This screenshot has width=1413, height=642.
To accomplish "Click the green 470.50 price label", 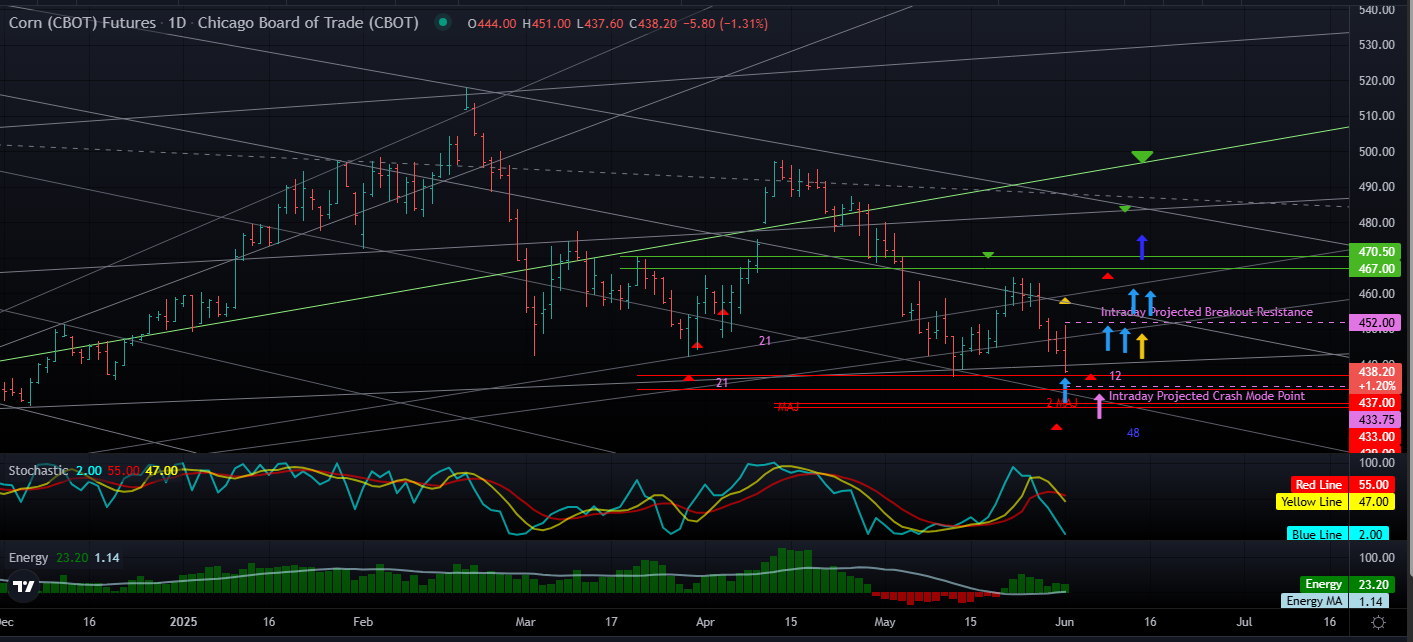I will point(1377,251).
